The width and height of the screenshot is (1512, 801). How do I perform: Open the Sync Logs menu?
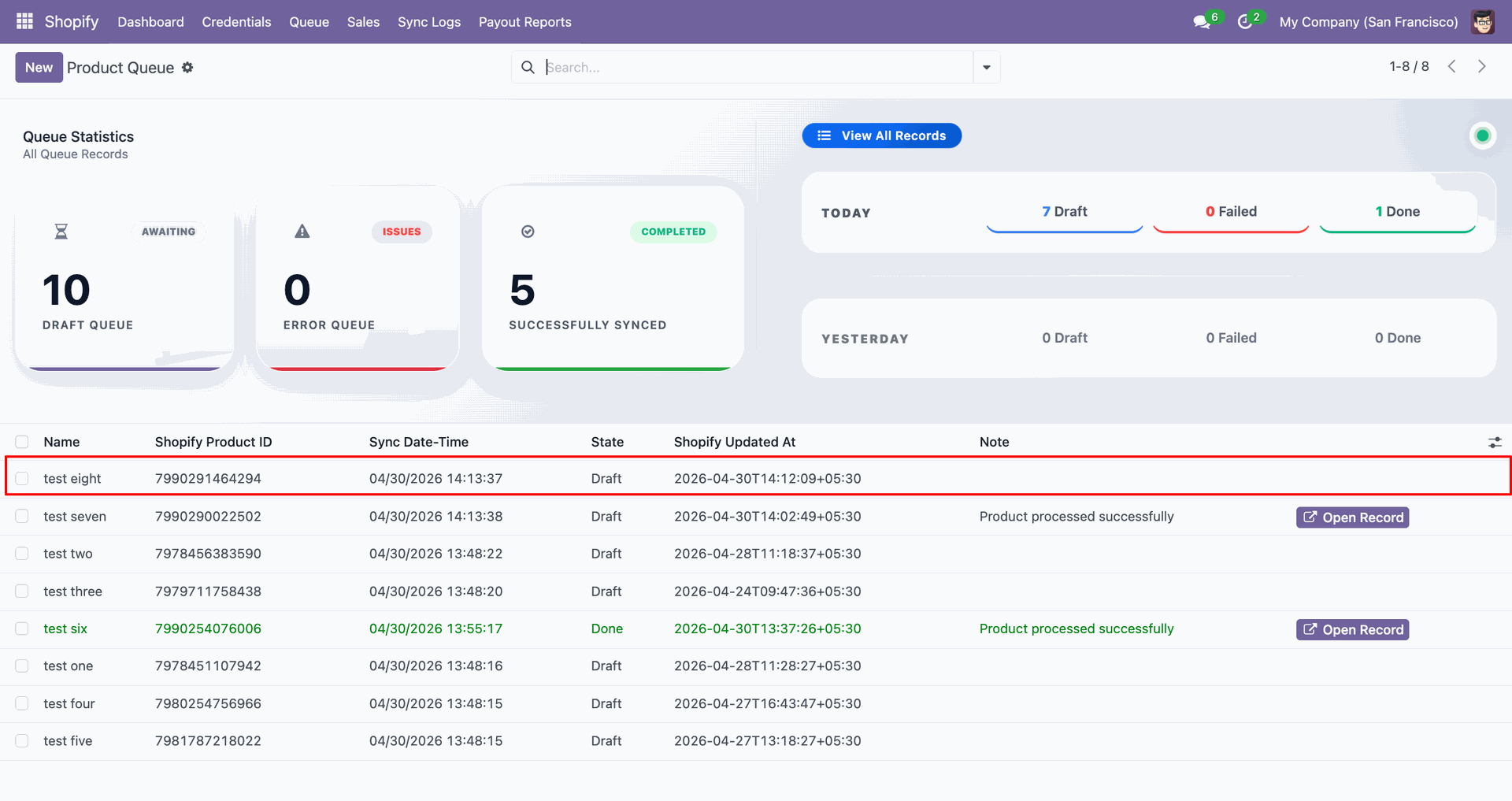(429, 22)
